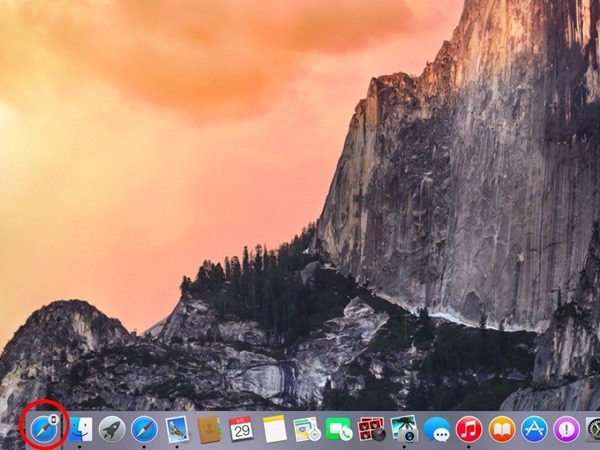
Task: Open the Maps icon in the Dock
Action: [x=307, y=429]
